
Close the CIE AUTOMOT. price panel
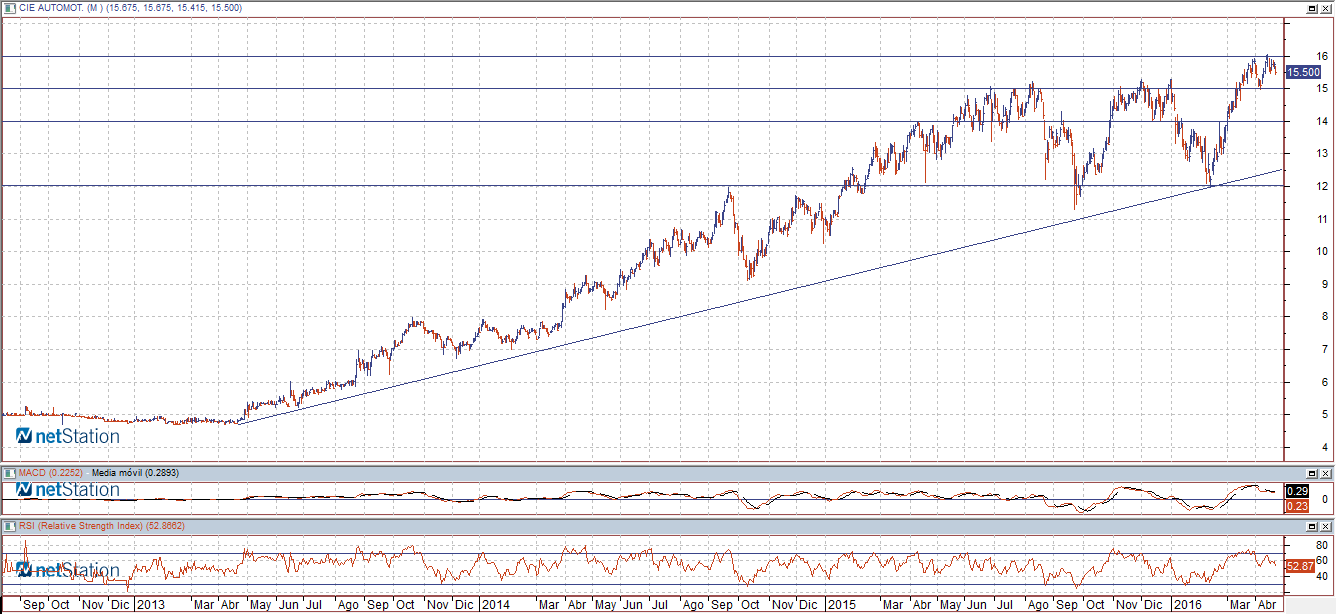(x=1325, y=8)
